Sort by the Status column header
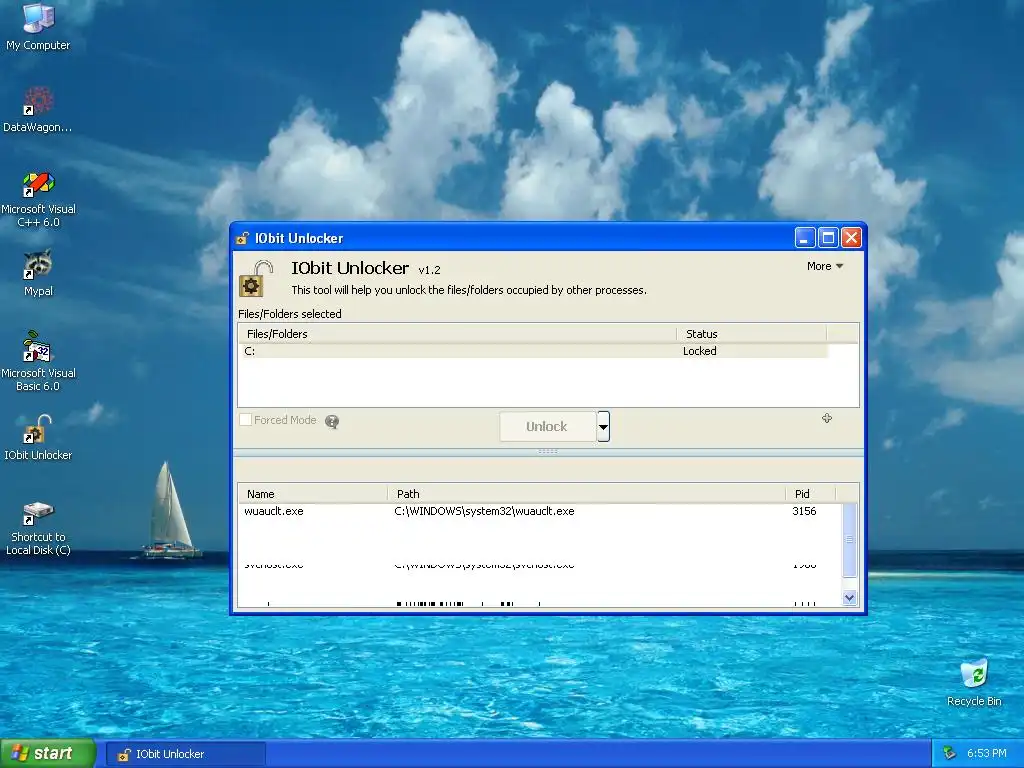The height and width of the screenshot is (768, 1024). click(x=752, y=334)
